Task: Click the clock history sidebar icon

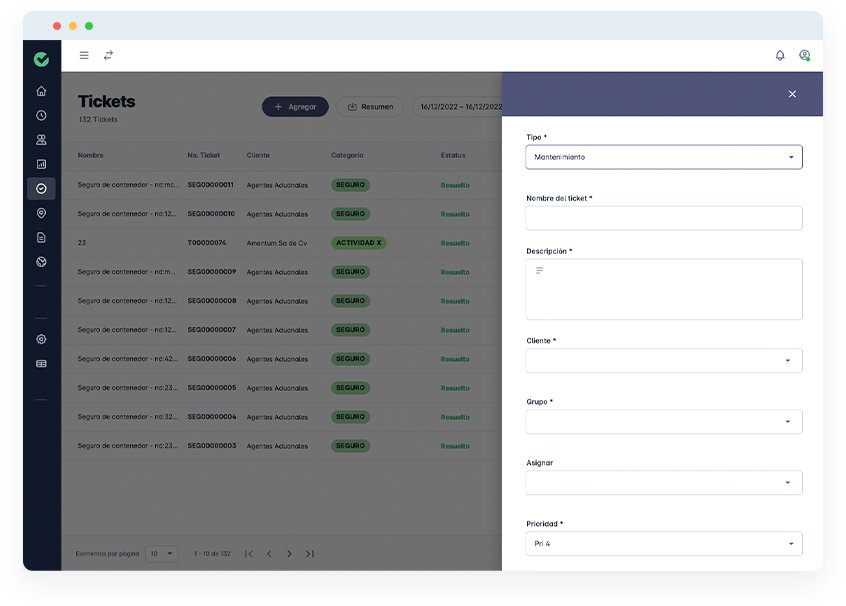Action: (x=41, y=115)
